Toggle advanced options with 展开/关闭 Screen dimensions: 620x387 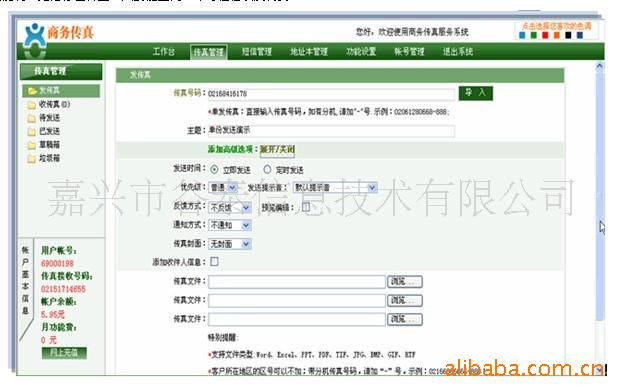(277, 149)
